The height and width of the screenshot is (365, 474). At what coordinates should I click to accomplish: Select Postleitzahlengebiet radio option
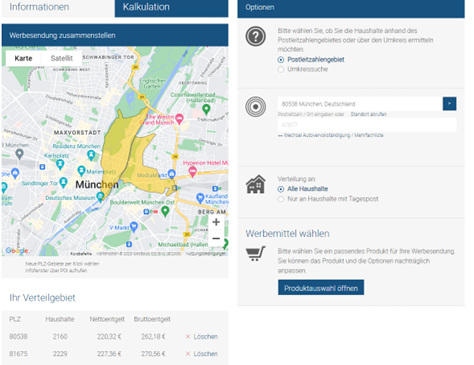281,60
